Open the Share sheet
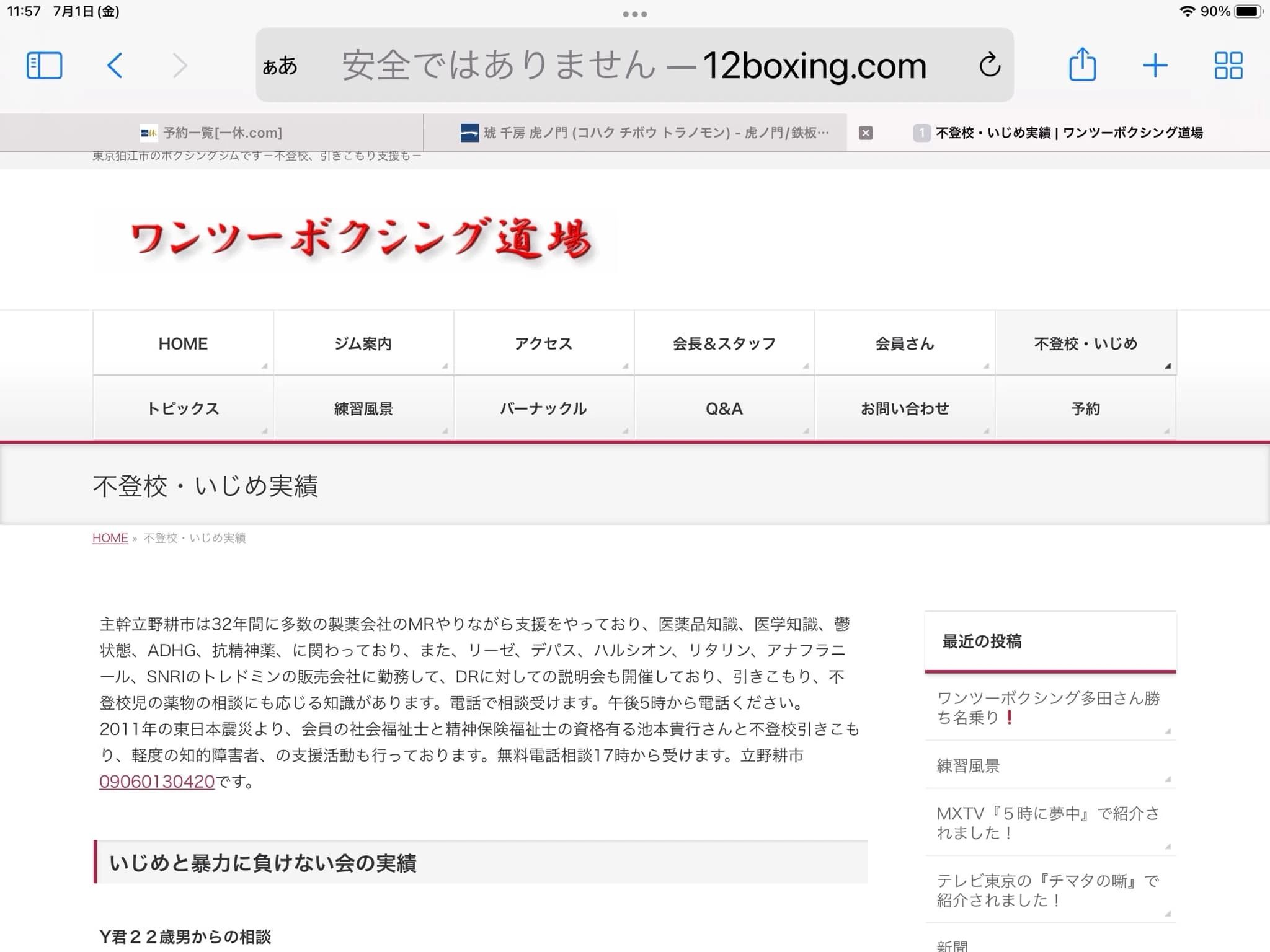 [x=1082, y=64]
